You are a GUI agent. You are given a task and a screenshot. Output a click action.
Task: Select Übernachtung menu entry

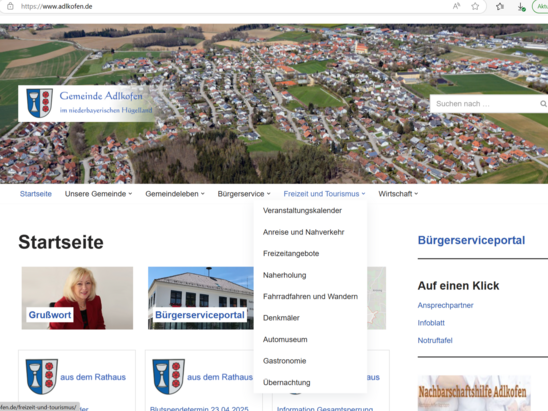(287, 383)
